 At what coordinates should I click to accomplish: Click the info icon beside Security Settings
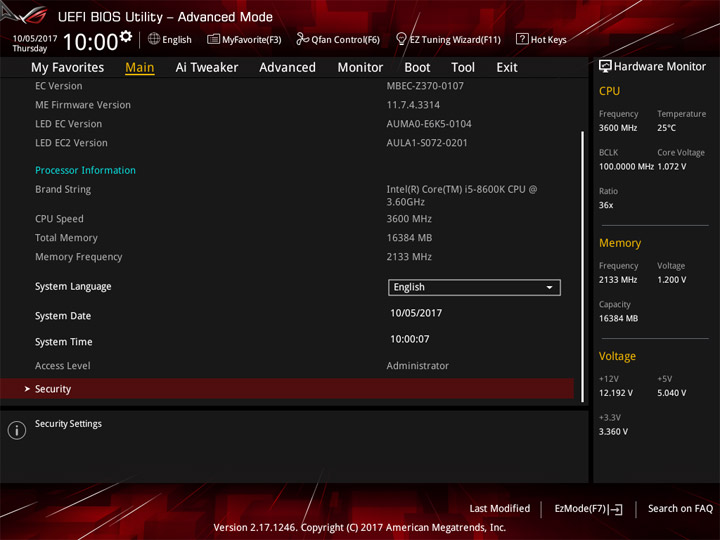(x=17, y=430)
